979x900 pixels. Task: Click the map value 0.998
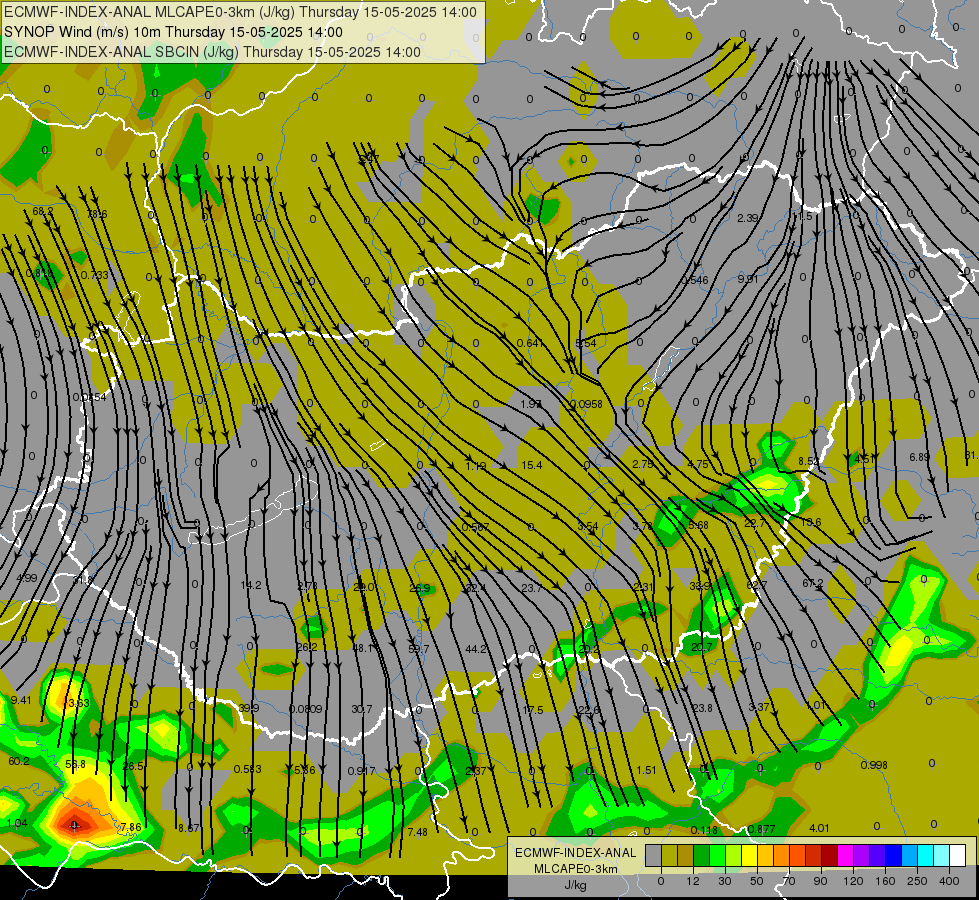pos(873,765)
